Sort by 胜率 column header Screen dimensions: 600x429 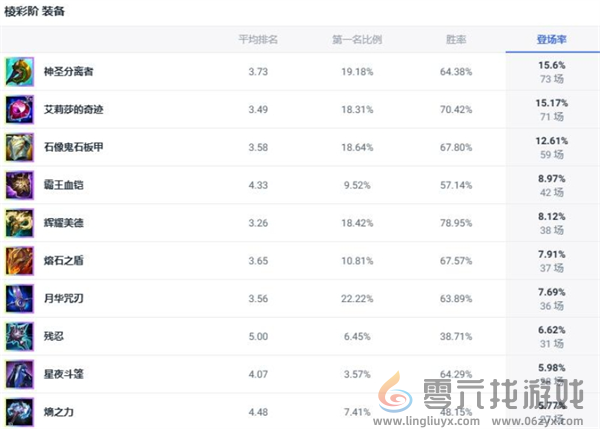[456, 40]
